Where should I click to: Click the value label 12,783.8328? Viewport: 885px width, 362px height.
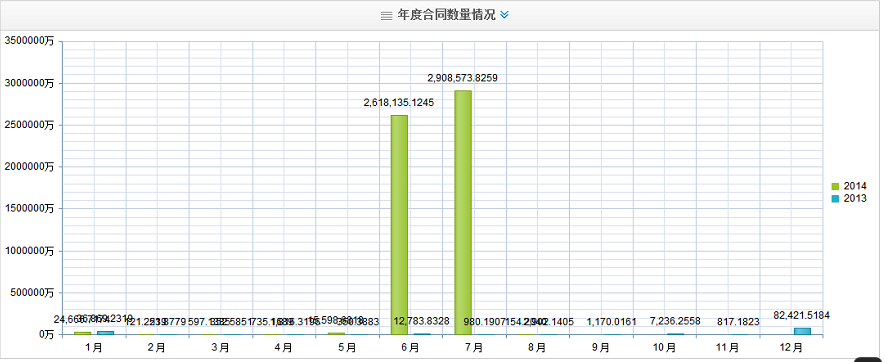coord(422,321)
